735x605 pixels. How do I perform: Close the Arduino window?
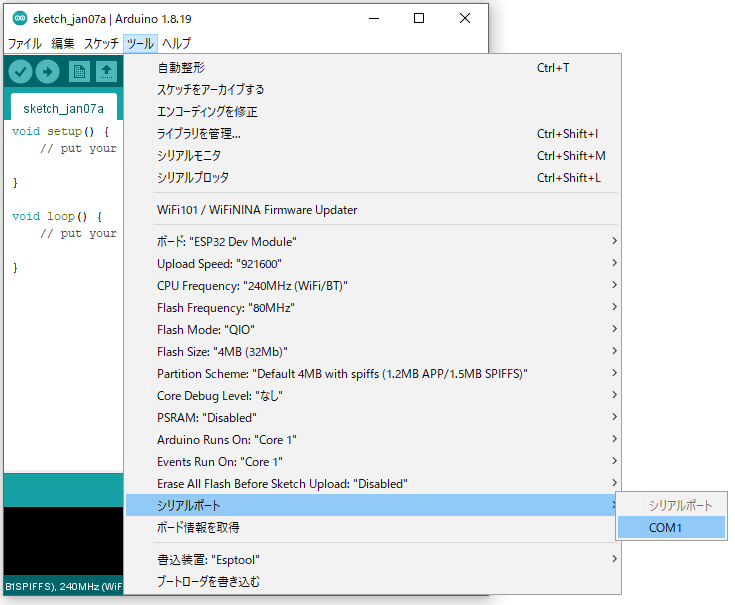pos(465,19)
